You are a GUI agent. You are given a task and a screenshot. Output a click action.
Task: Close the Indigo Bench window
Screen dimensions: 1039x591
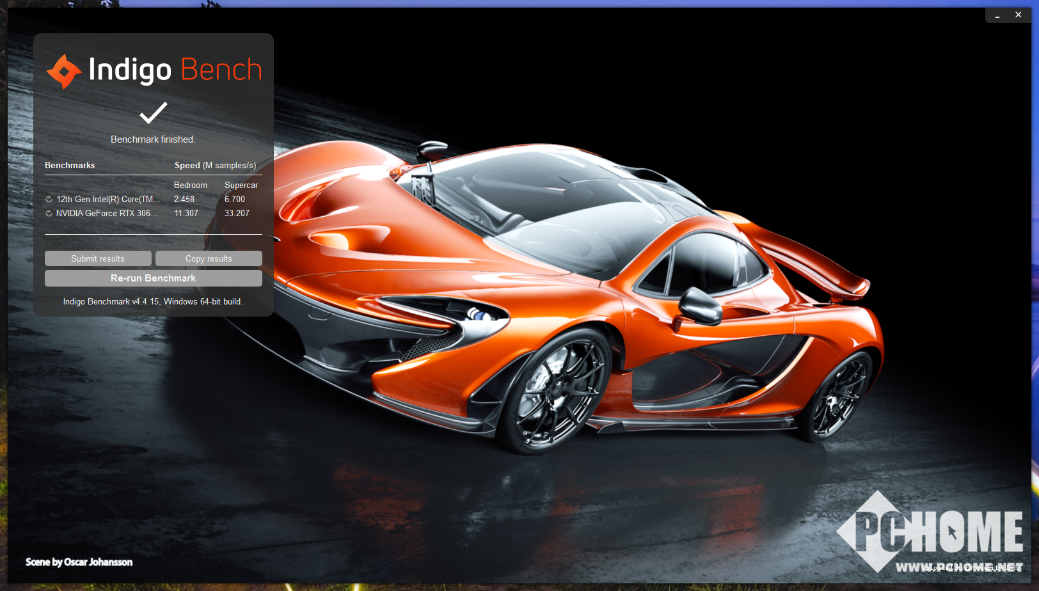[x=1018, y=15]
